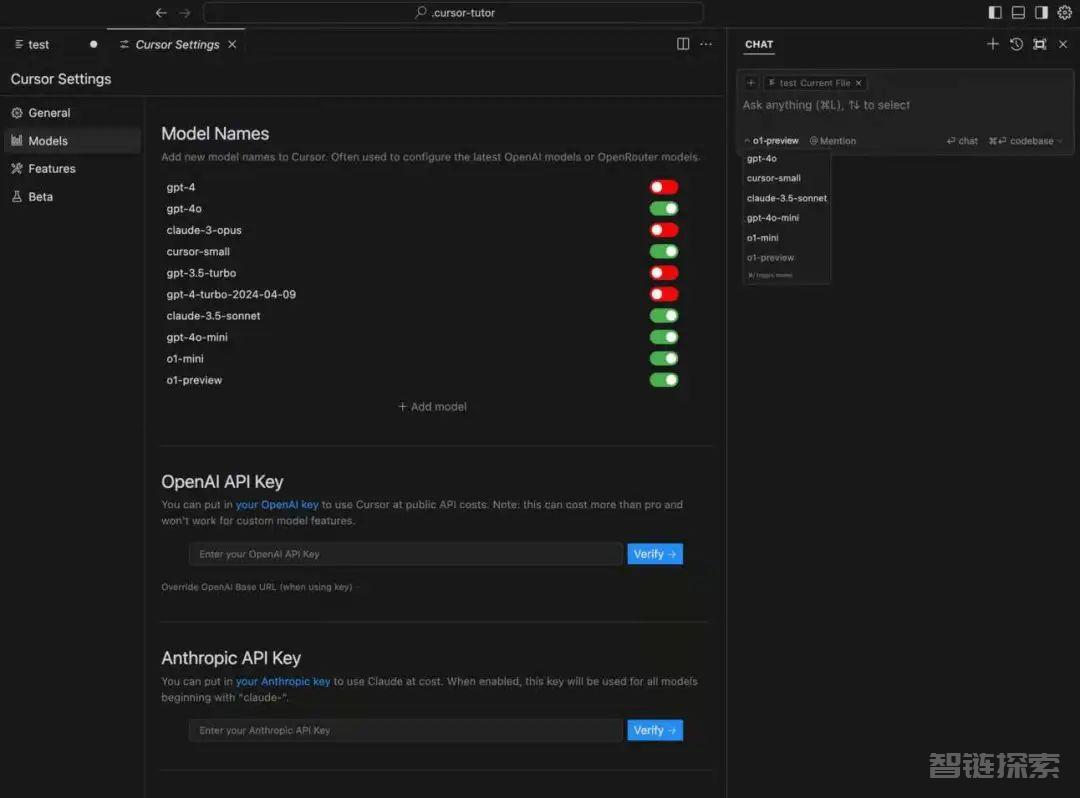Click the Mention button in chat
The height and width of the screenshot is (798, 1080).
833,140
